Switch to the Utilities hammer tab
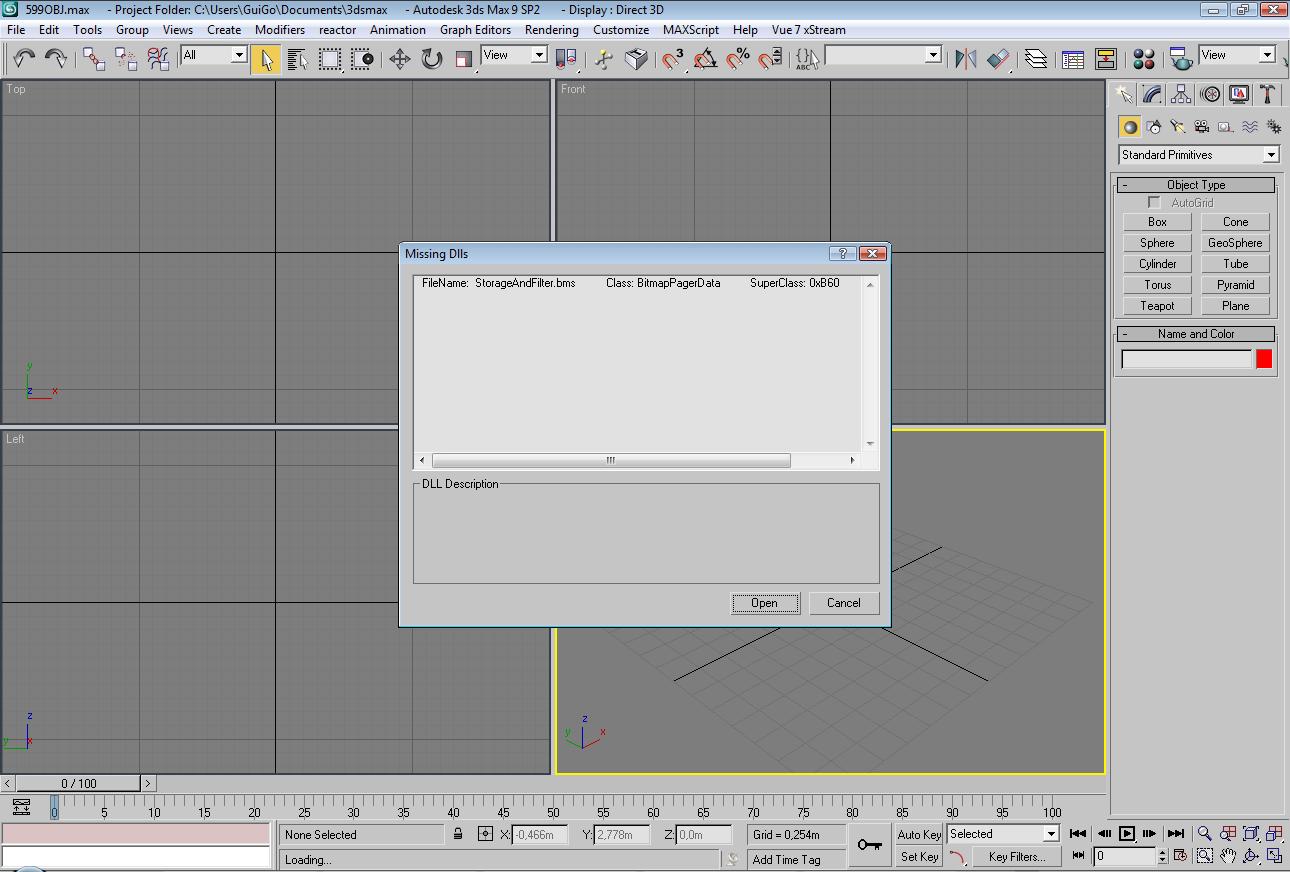Image resolution: width=1290 pixels, height=872 pixels. coord(1267,94)
